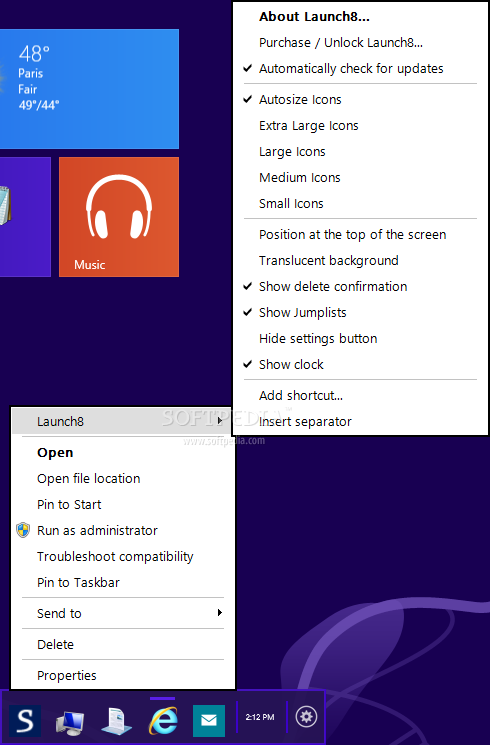The image size is (490, 745).
Task: Choose Run as administrator
Action: click(123, 531)
